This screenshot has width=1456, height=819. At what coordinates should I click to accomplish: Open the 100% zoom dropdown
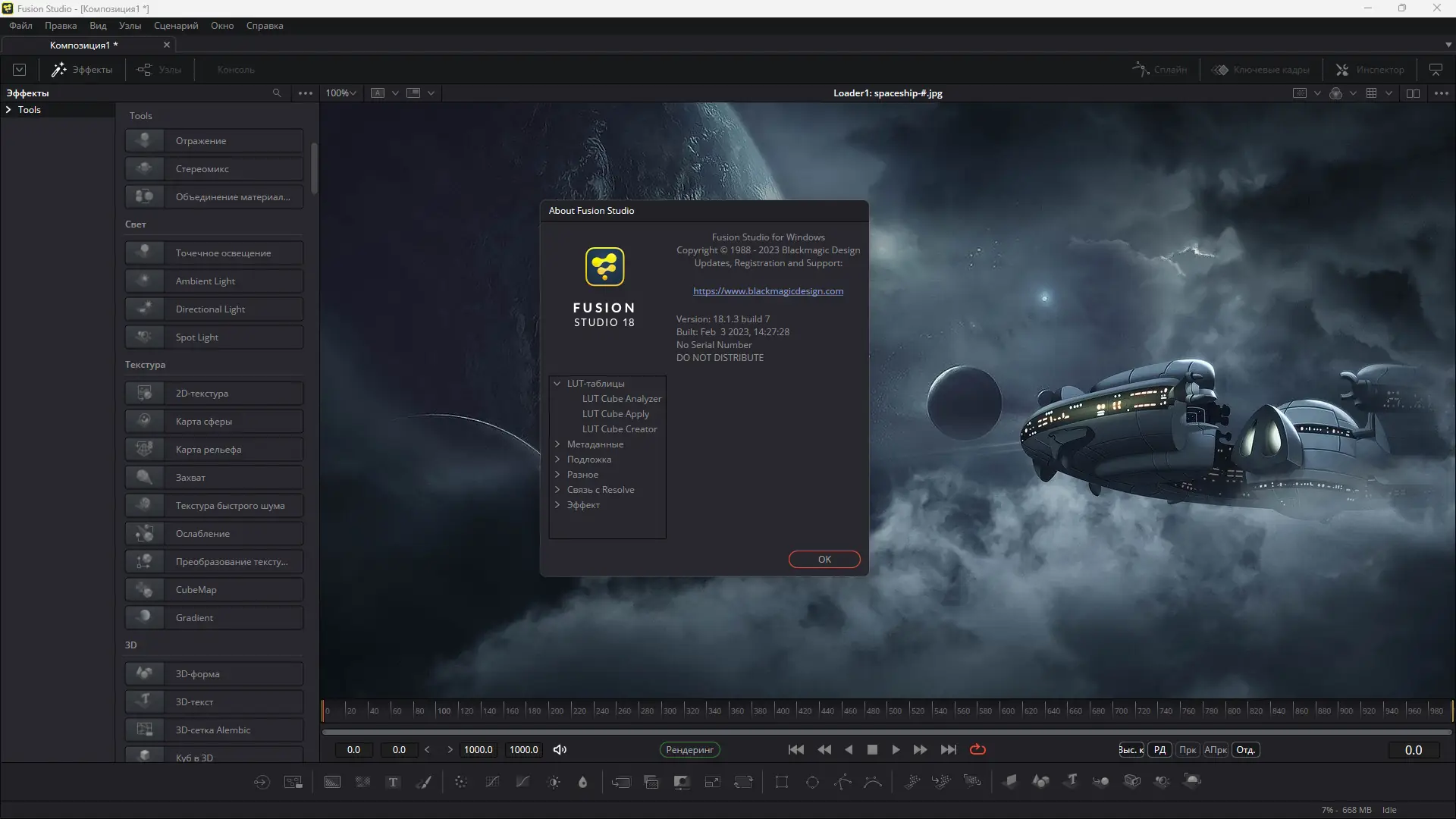click(x=341, y=93)
